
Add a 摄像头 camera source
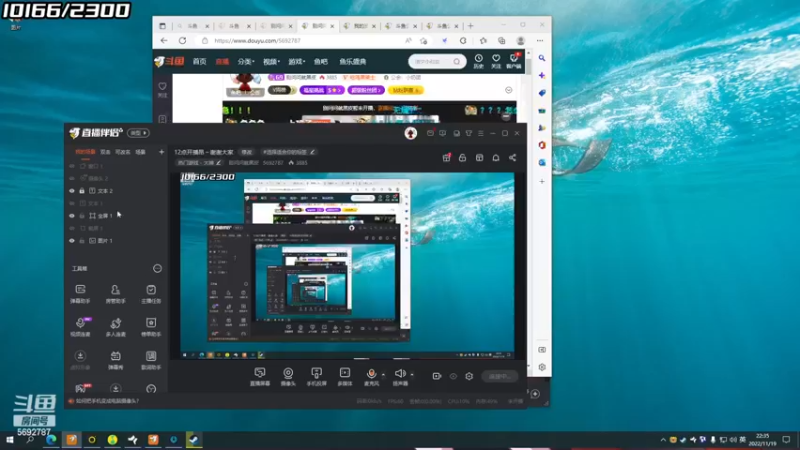[x=288, y=377]
